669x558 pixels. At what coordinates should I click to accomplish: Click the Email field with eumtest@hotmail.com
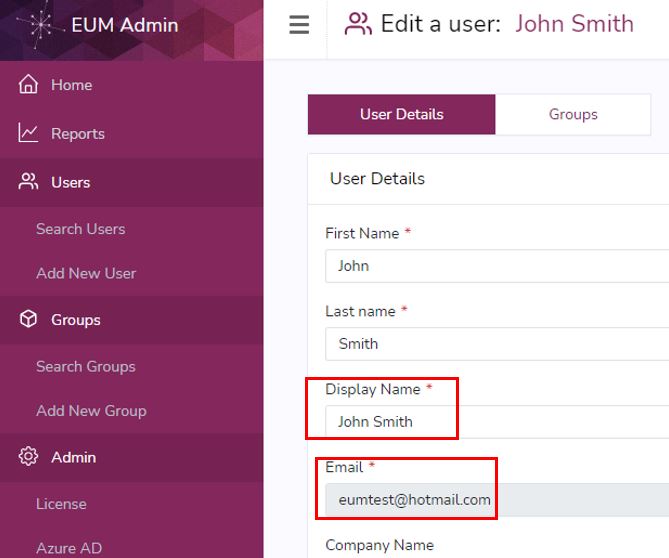point(497,500)
